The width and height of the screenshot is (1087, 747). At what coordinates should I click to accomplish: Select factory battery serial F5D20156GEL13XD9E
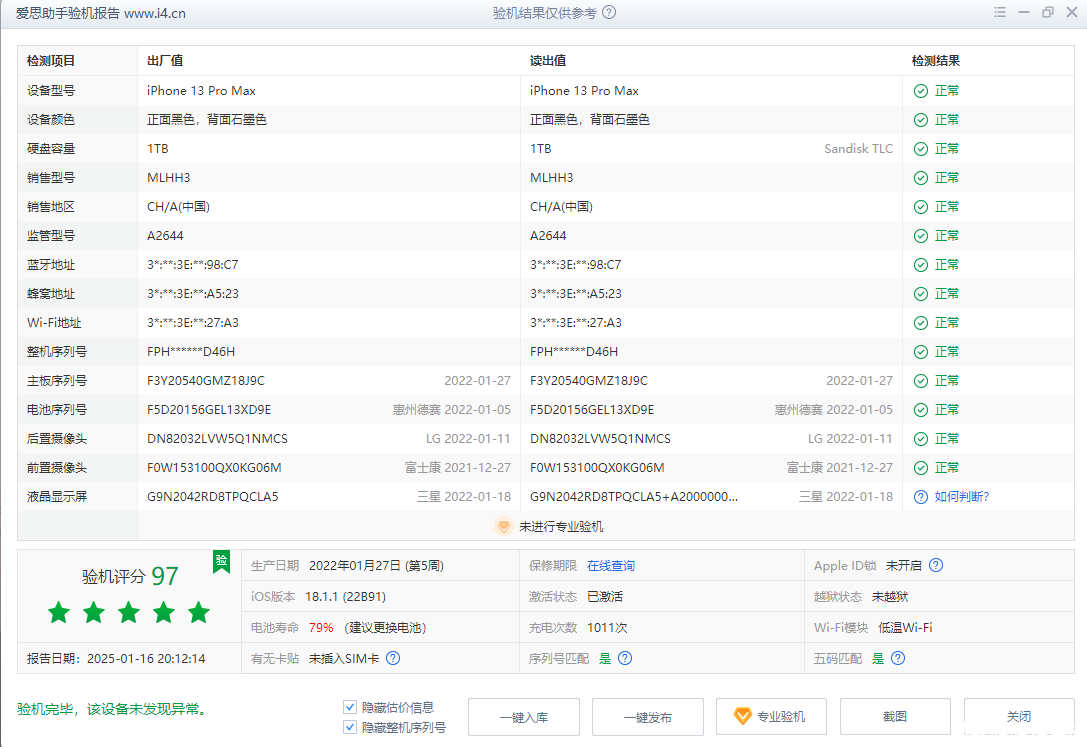pyautogui.click(x=209, y=410)
